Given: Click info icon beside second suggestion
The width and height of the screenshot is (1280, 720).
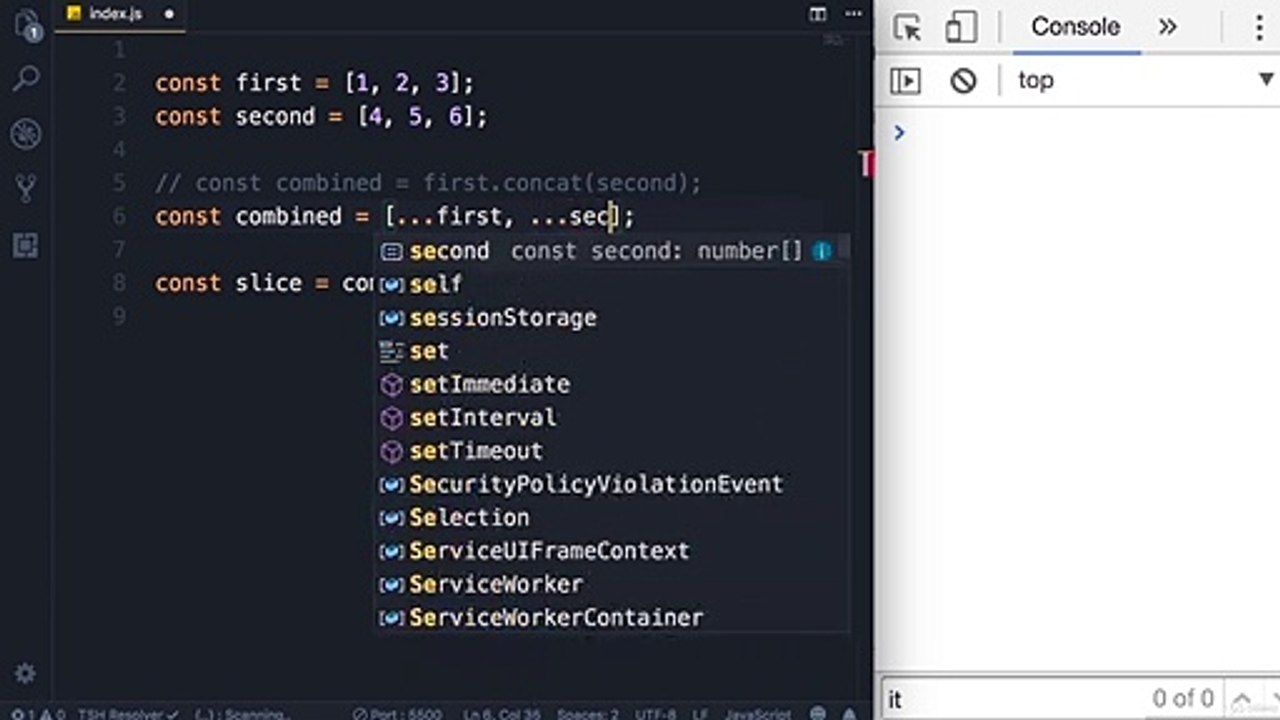Looking at the screenshot, I should tap(822, 251).
